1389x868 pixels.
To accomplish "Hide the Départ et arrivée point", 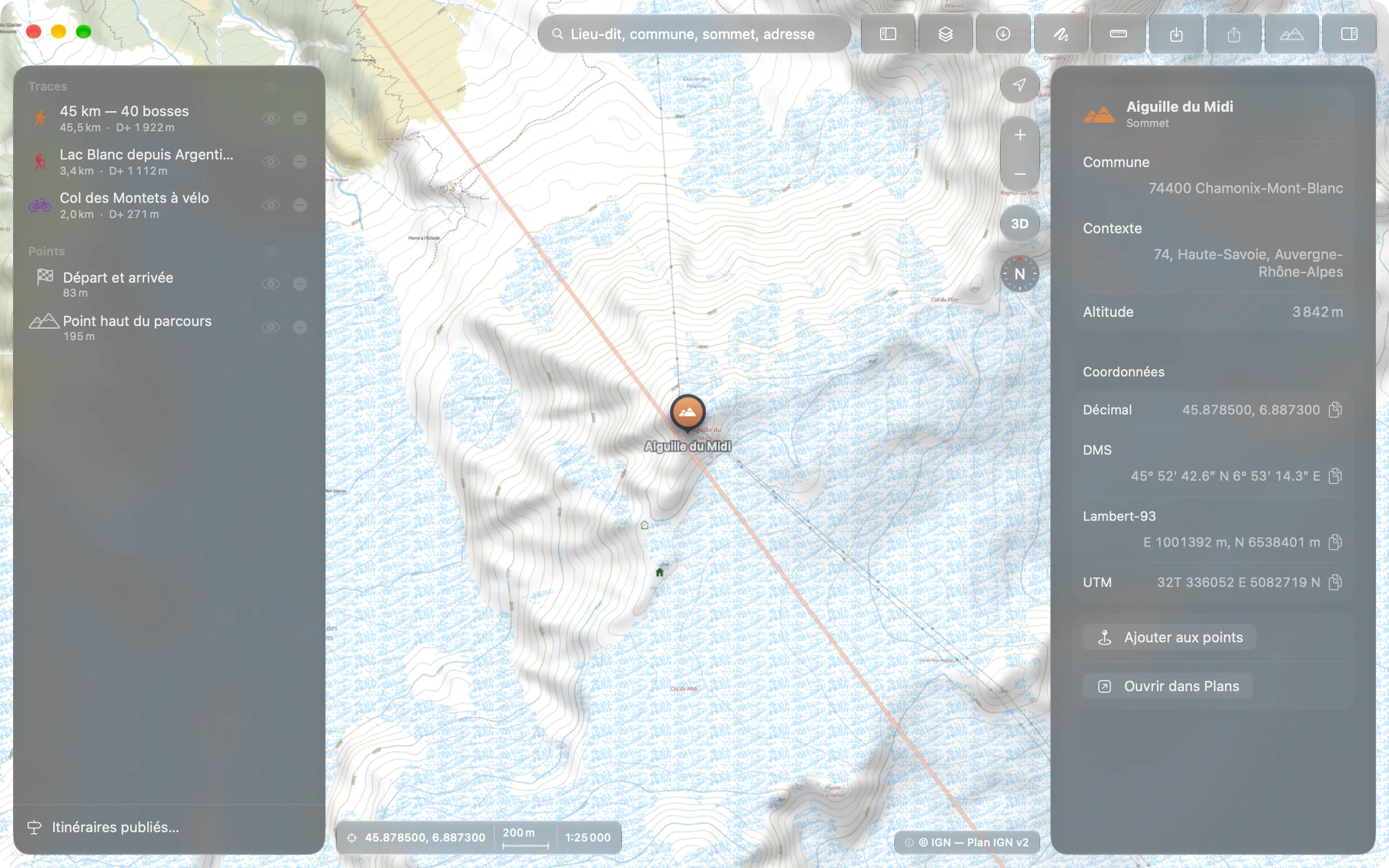I will (271, 284).
